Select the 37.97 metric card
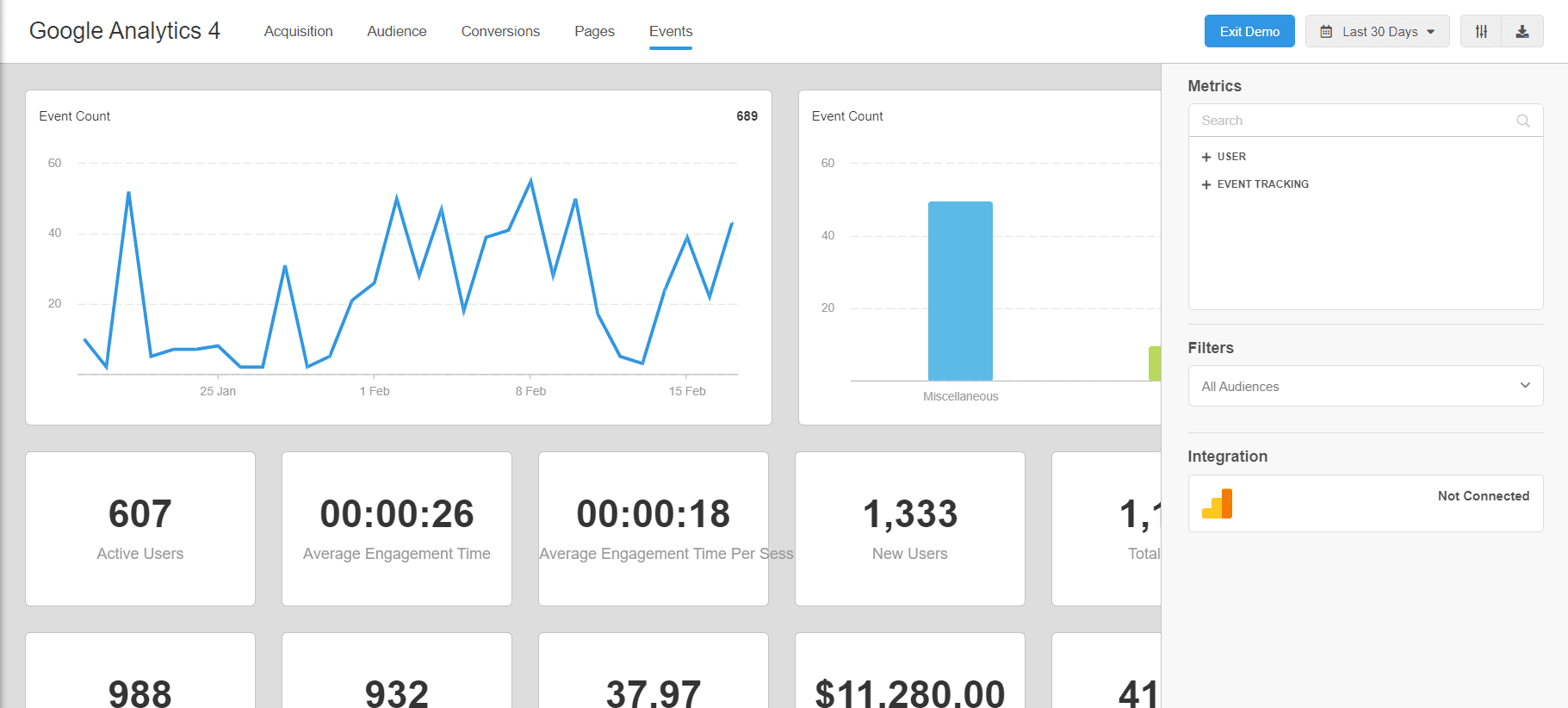Viewport: 1568px width, 708px height. pos(654,672)
